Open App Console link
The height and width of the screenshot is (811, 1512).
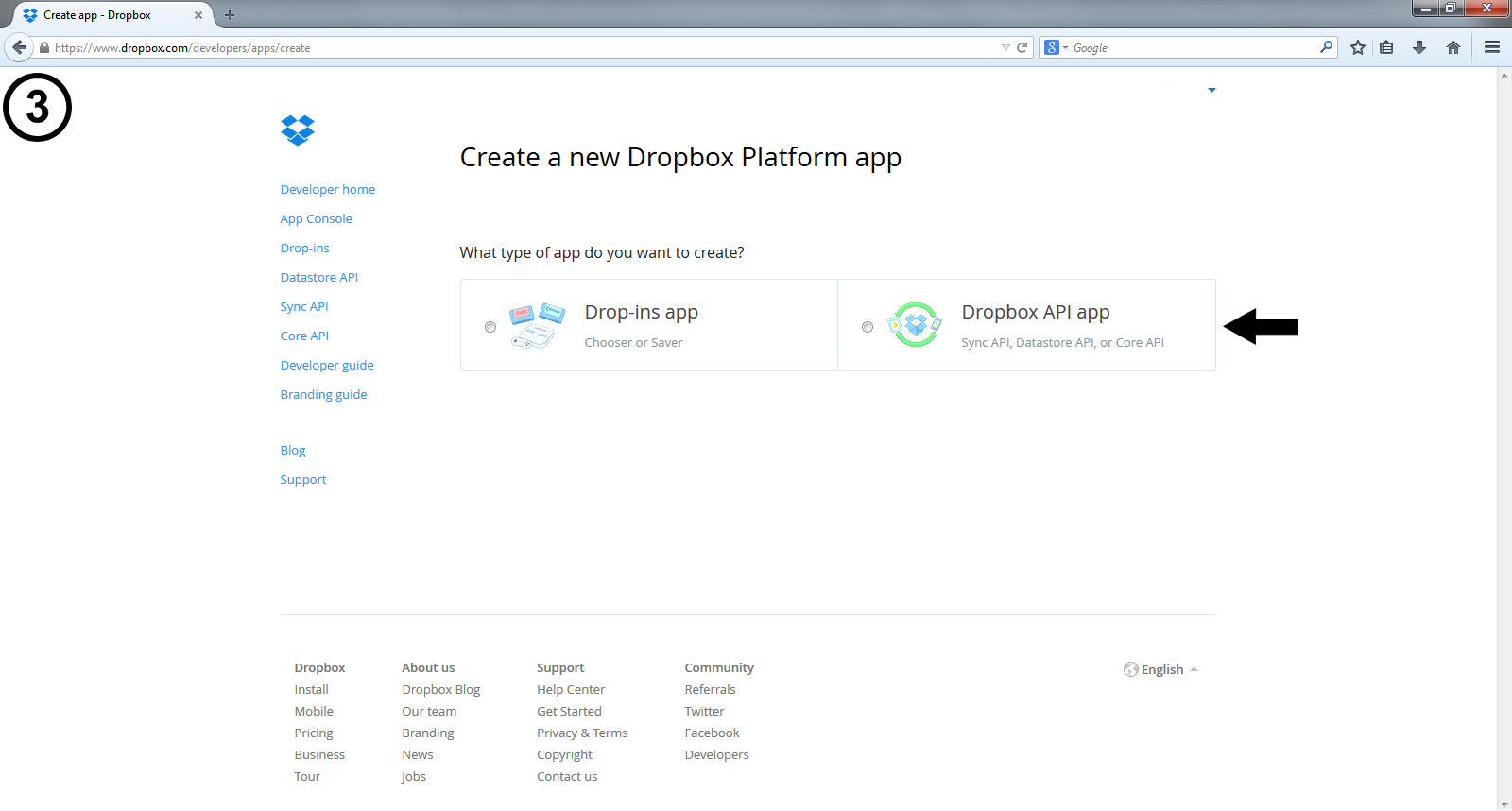317,218
